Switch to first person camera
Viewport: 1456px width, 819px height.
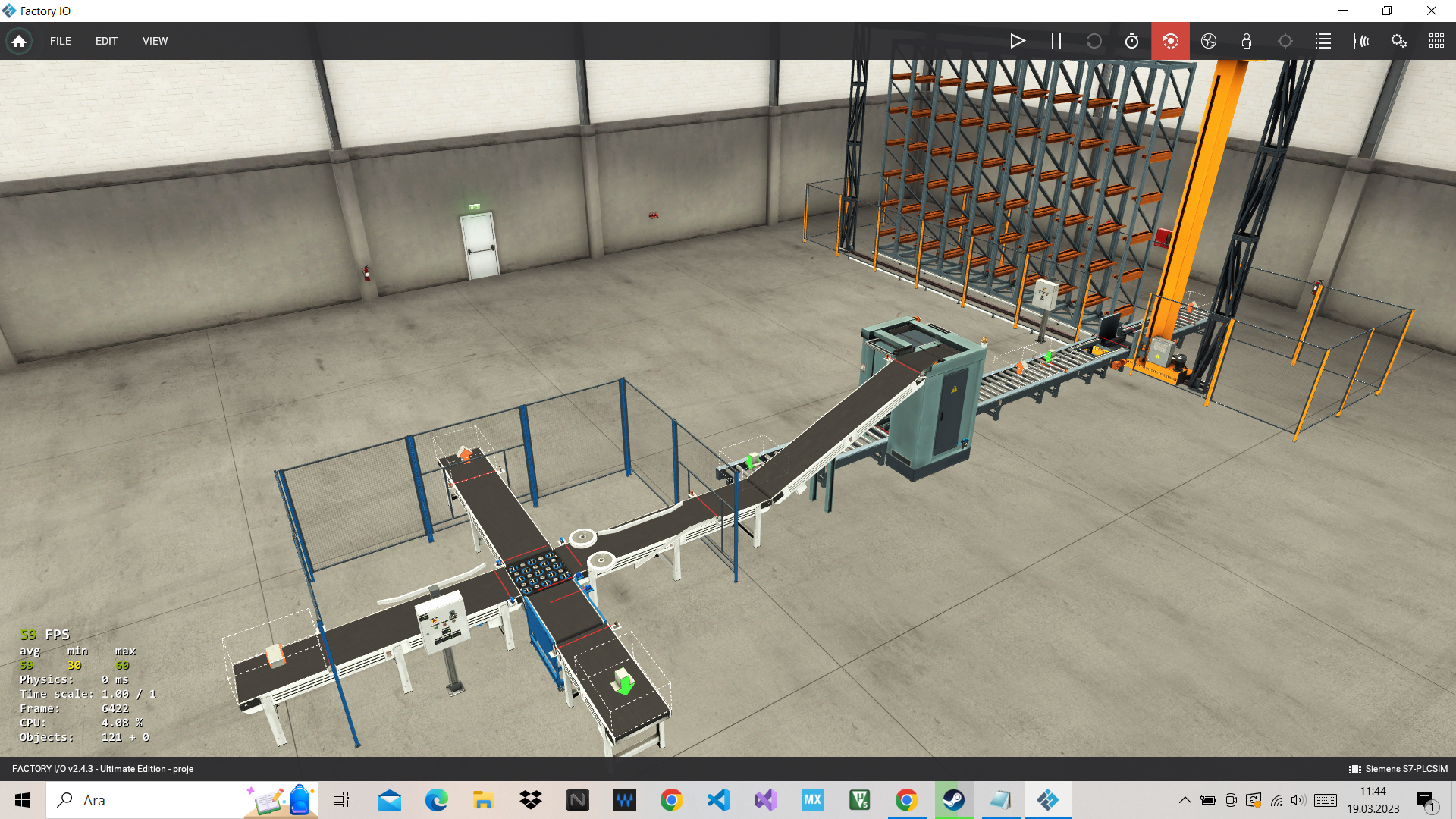1247,41
